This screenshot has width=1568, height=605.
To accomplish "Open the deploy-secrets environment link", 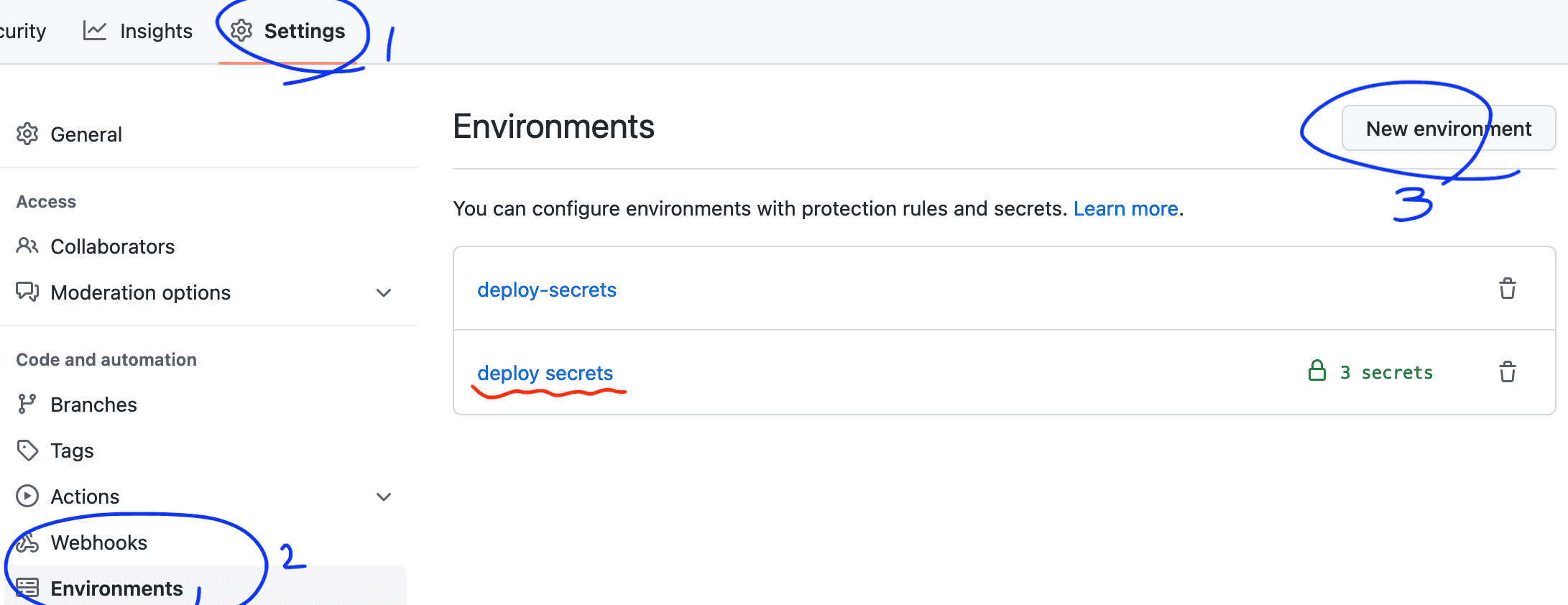I will (x=547, y=290).
